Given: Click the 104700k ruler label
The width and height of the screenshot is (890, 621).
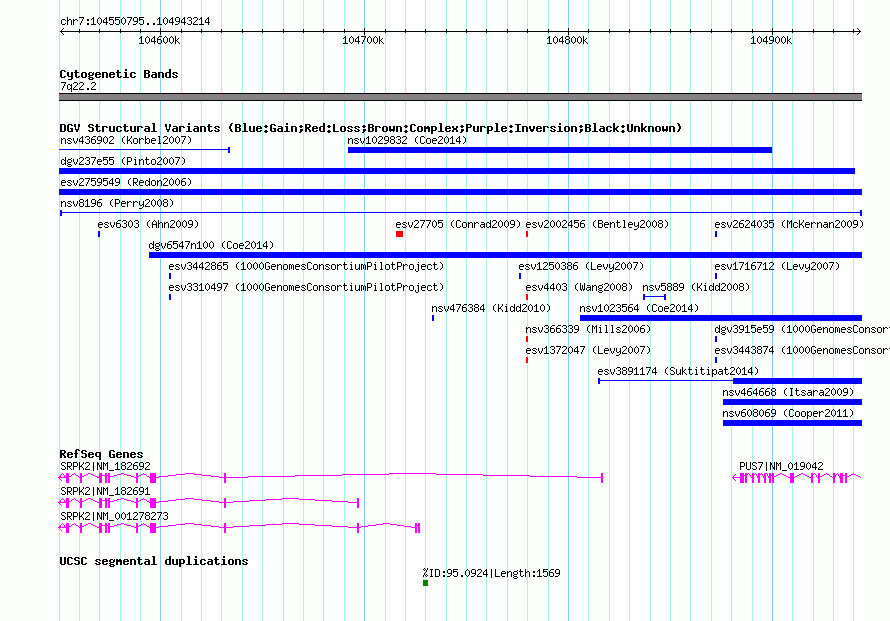Looking at the screenshot, I should [x=363, y=40].
